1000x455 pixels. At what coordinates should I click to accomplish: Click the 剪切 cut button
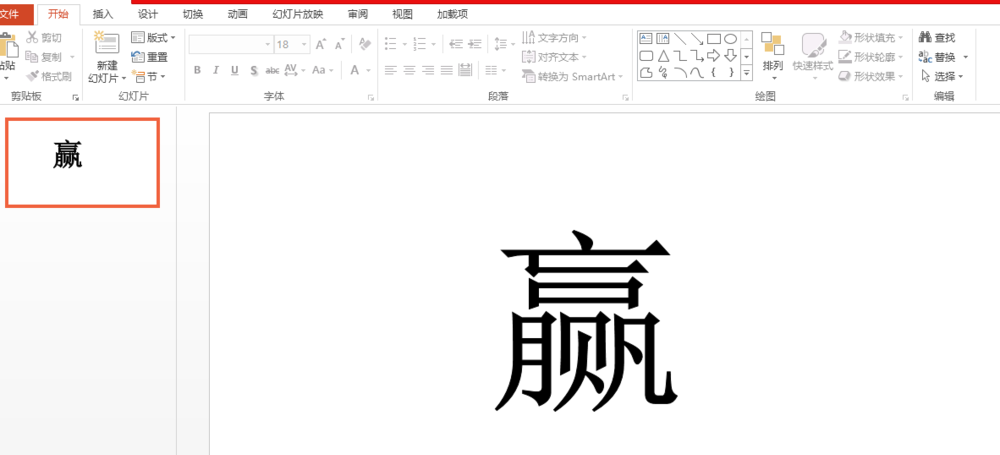44,38
